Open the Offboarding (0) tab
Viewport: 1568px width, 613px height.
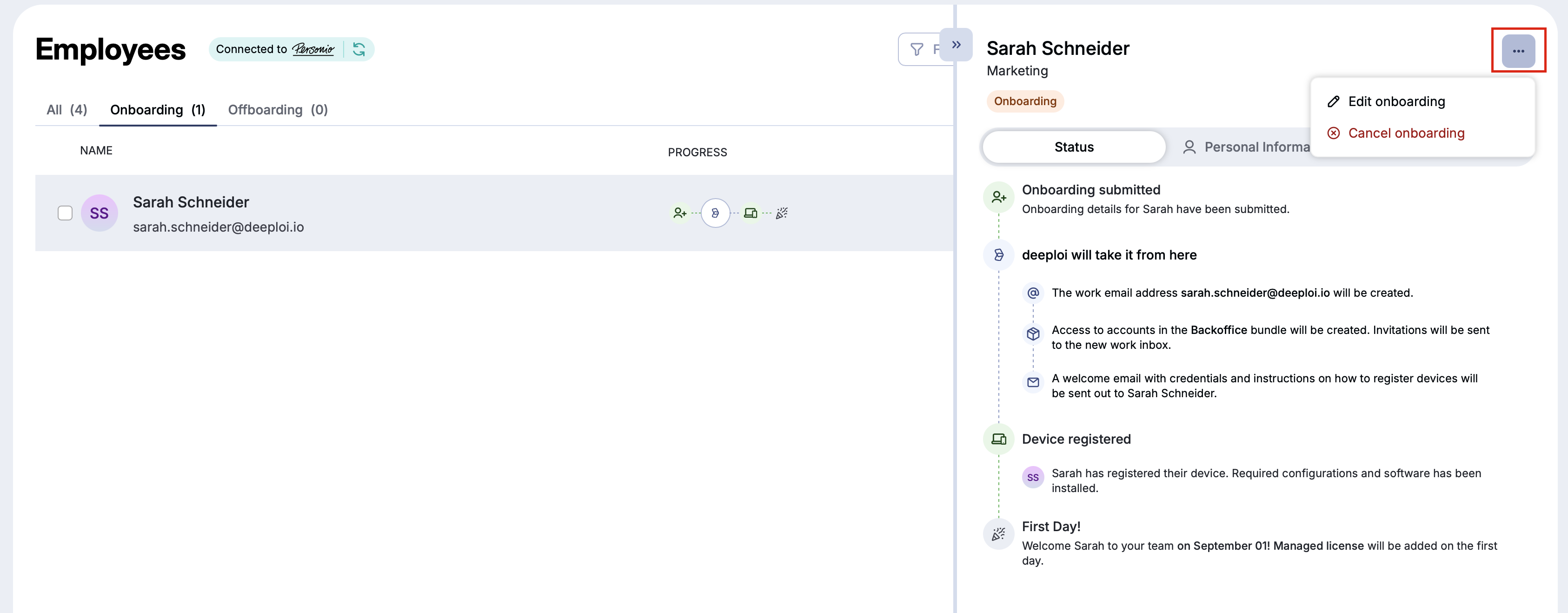coord(278,110)
